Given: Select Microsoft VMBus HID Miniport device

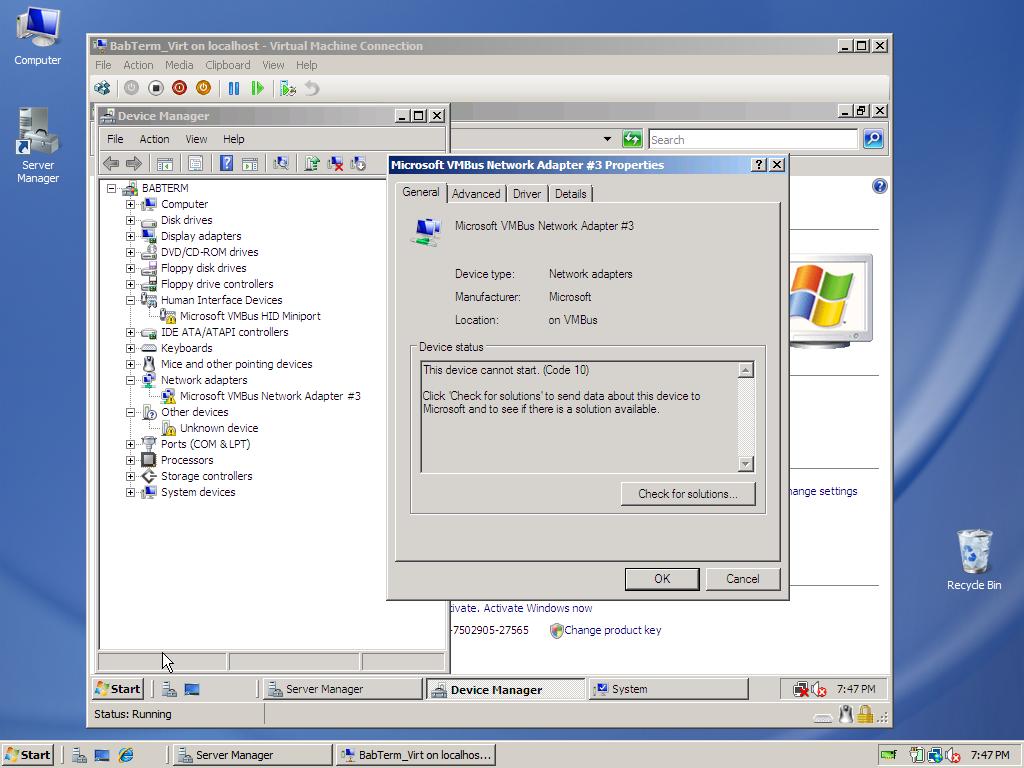Looking at the screenshot, I should tap(250, 316).
